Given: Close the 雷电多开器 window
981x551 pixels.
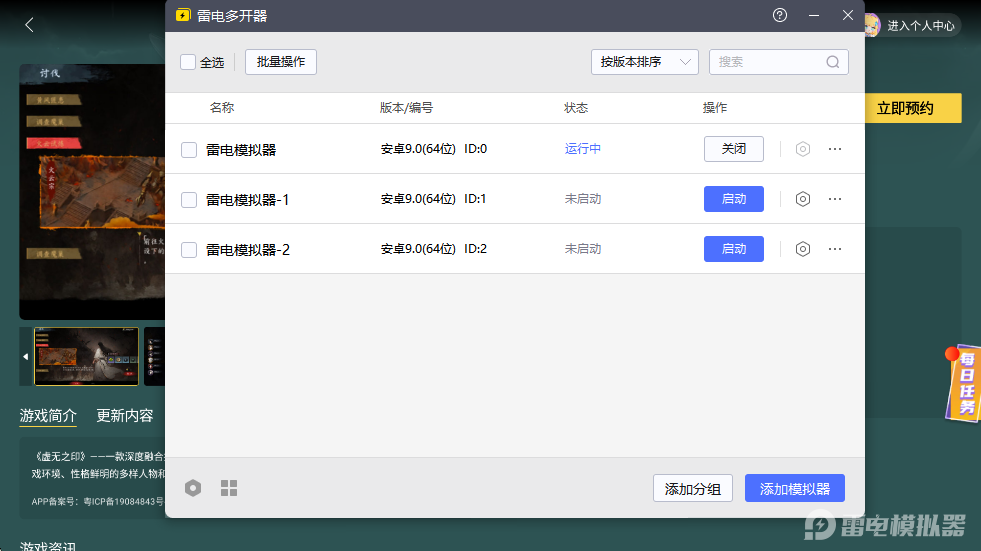Looking at the screenshot, I should click(848, 15).
